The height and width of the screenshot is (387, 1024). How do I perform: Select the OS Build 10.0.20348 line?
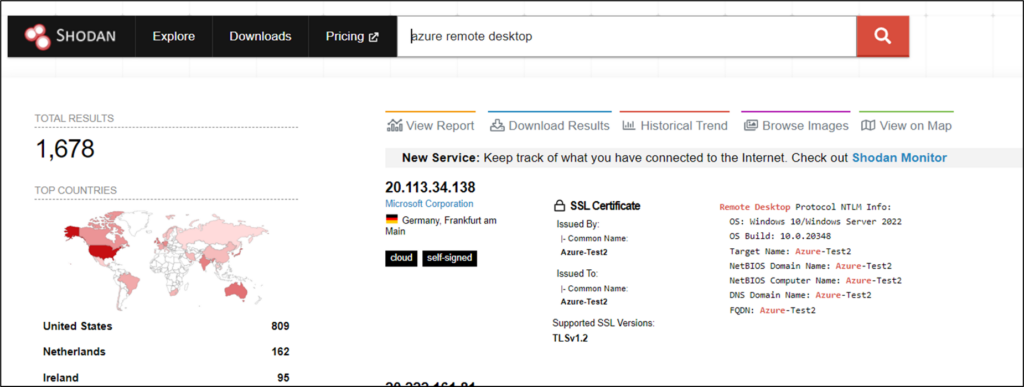click(x=780, y=236)
